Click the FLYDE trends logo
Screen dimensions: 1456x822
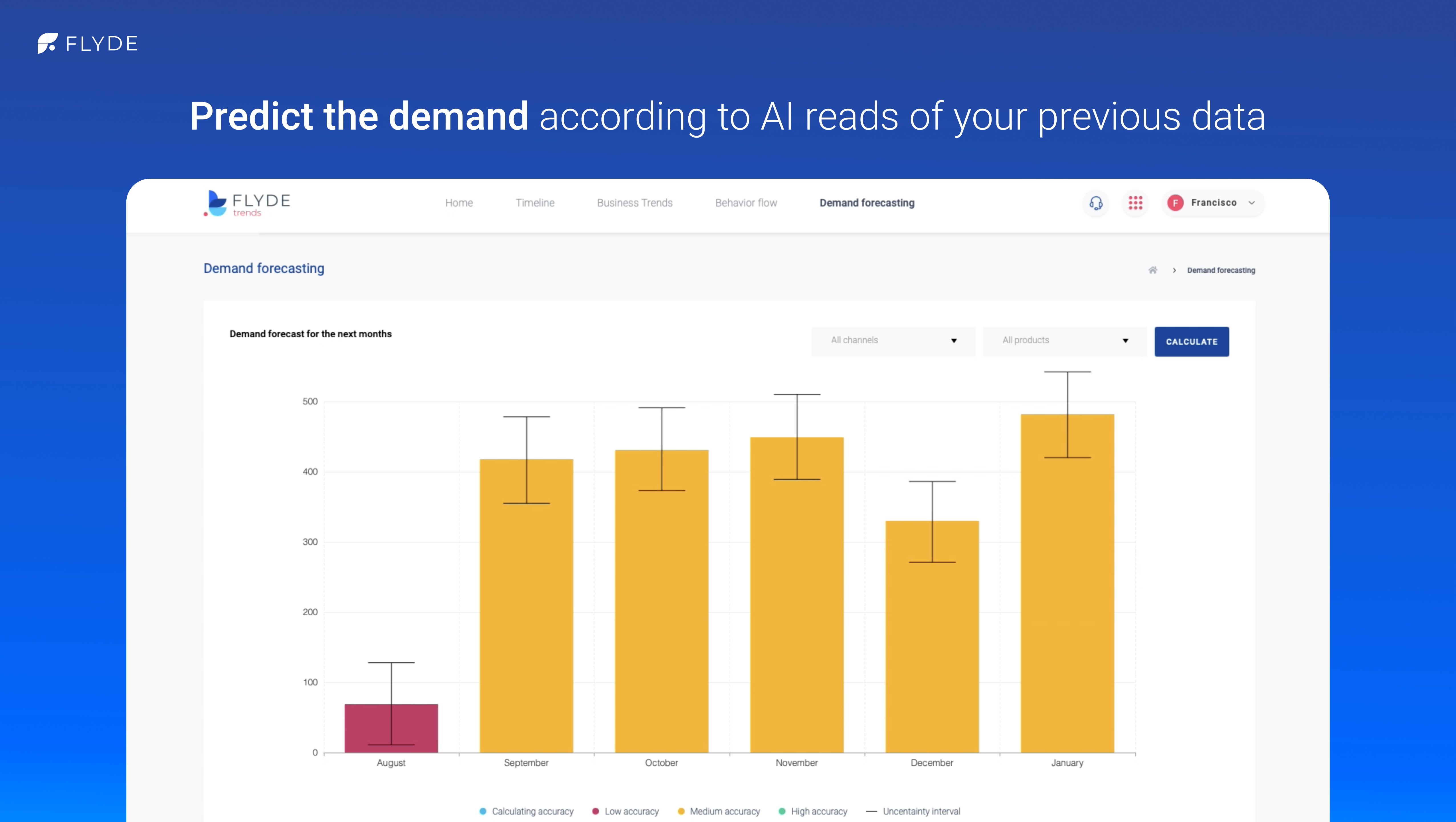(x=247, y=204)
